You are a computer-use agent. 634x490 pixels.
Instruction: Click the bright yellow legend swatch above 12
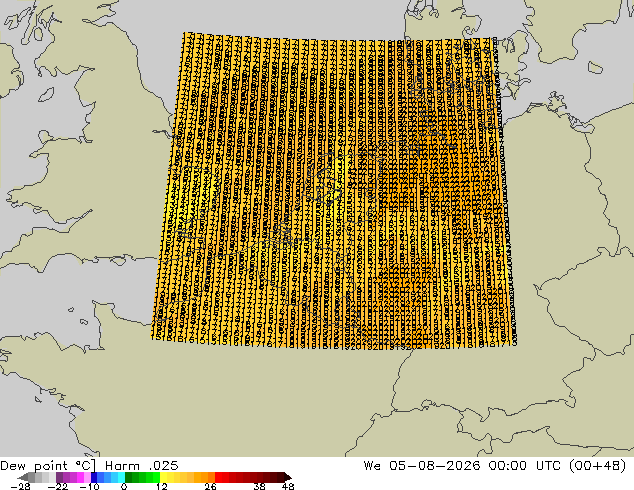click(163, 477)
